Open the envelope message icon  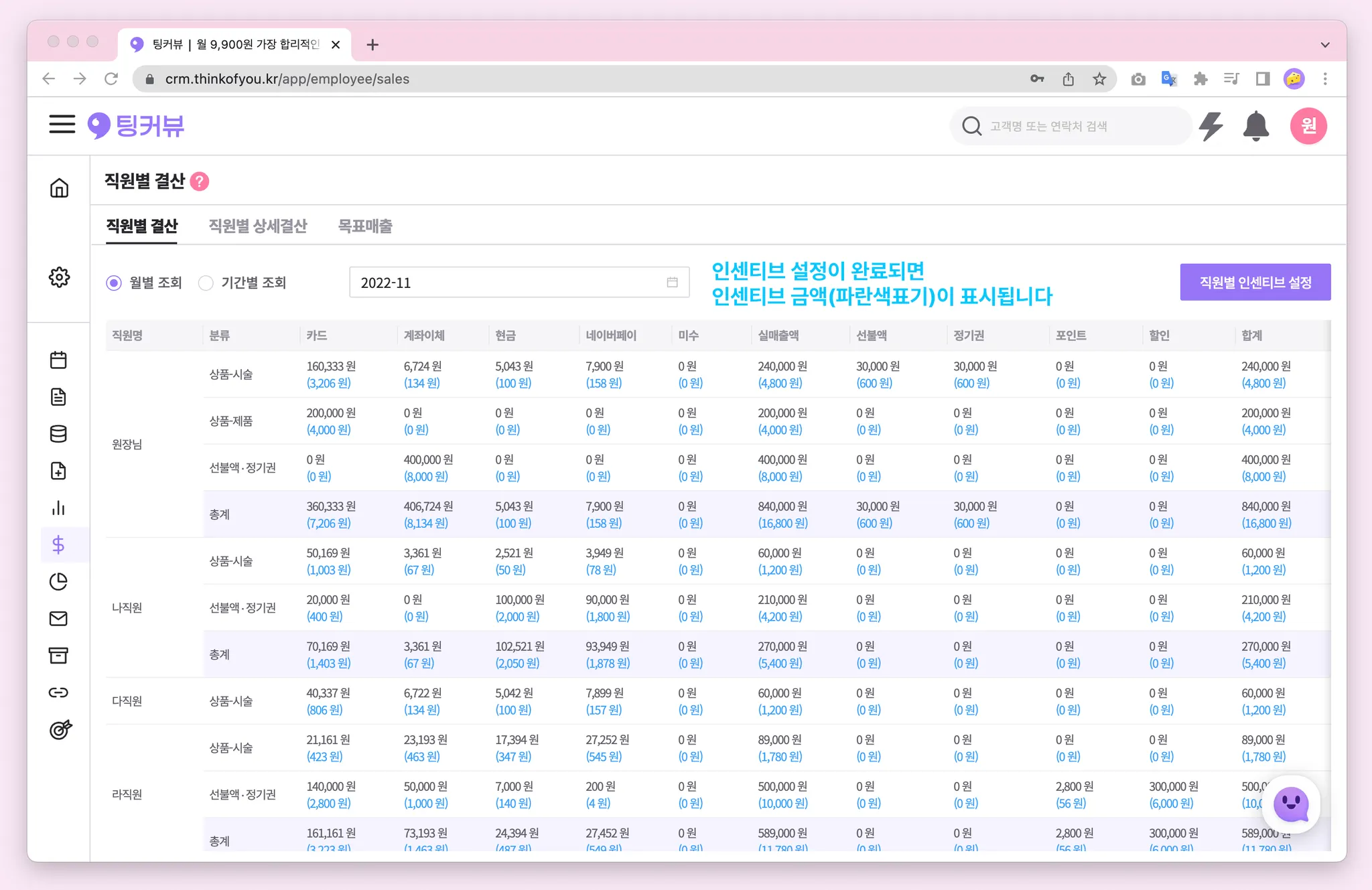(58, 618)
